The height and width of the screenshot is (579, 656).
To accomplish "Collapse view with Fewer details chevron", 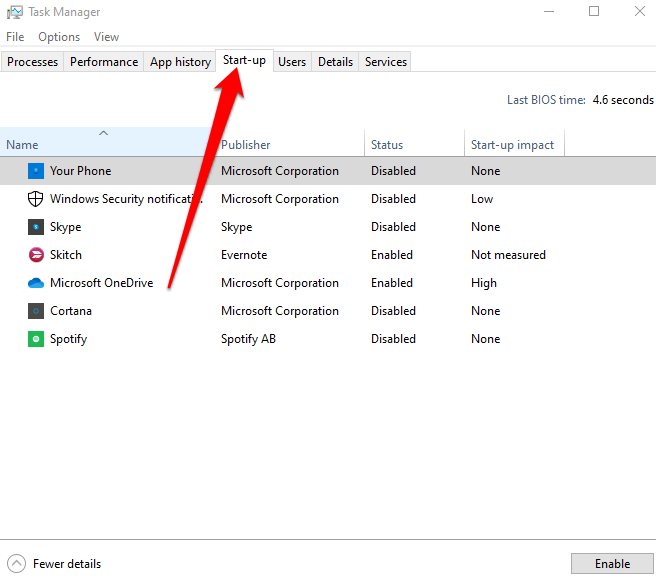I will 16,564.
